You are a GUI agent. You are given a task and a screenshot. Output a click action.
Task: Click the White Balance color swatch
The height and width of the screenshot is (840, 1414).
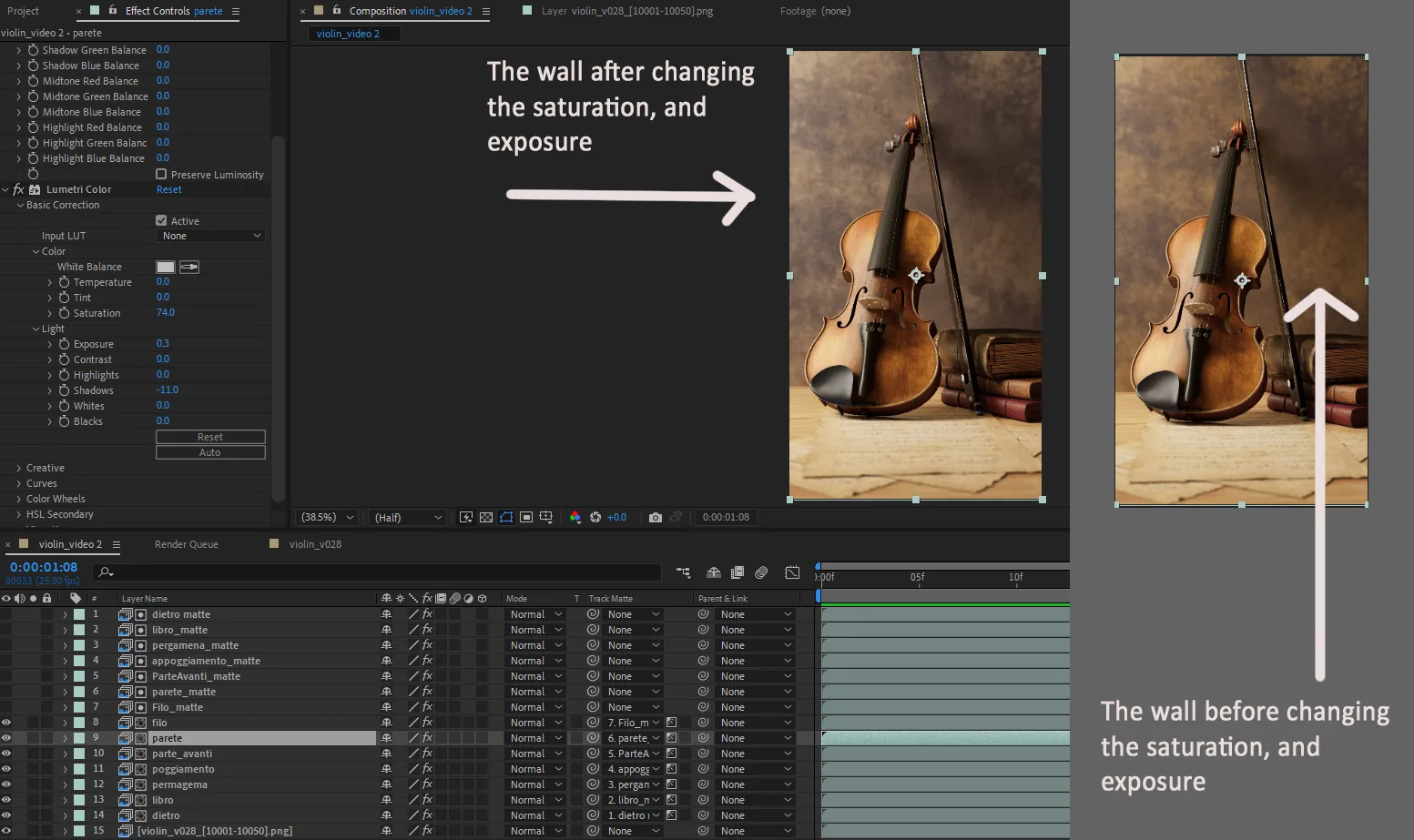click(166, 267)
